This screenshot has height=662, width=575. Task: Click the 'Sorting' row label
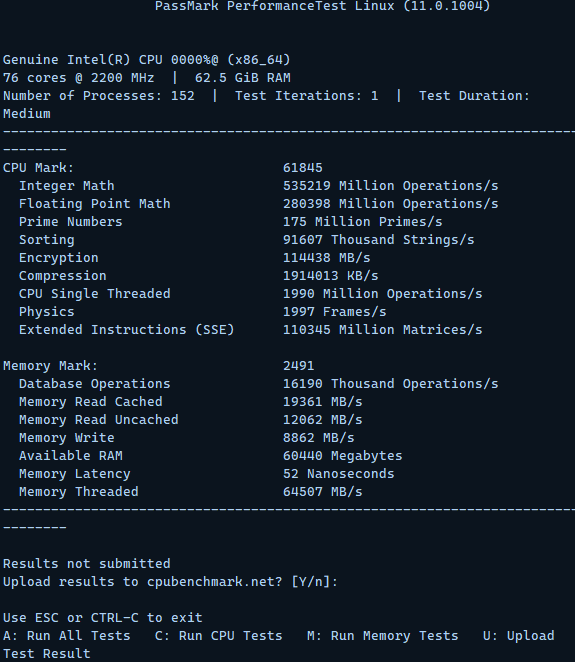pos(46,240)
